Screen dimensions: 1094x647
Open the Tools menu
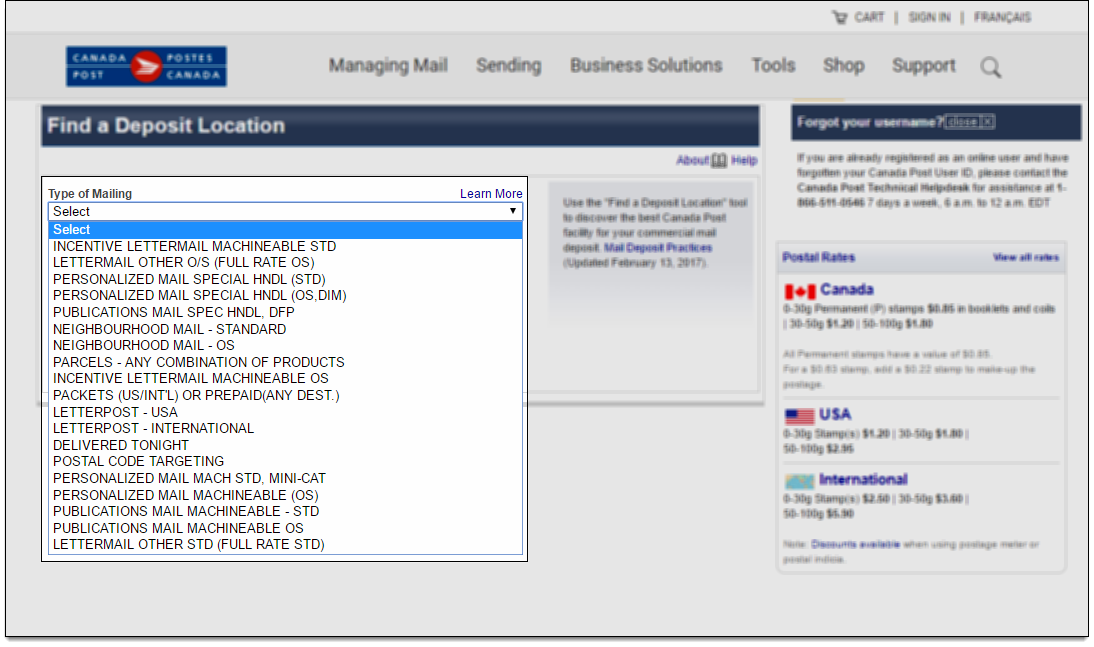(x=773, y=66)
